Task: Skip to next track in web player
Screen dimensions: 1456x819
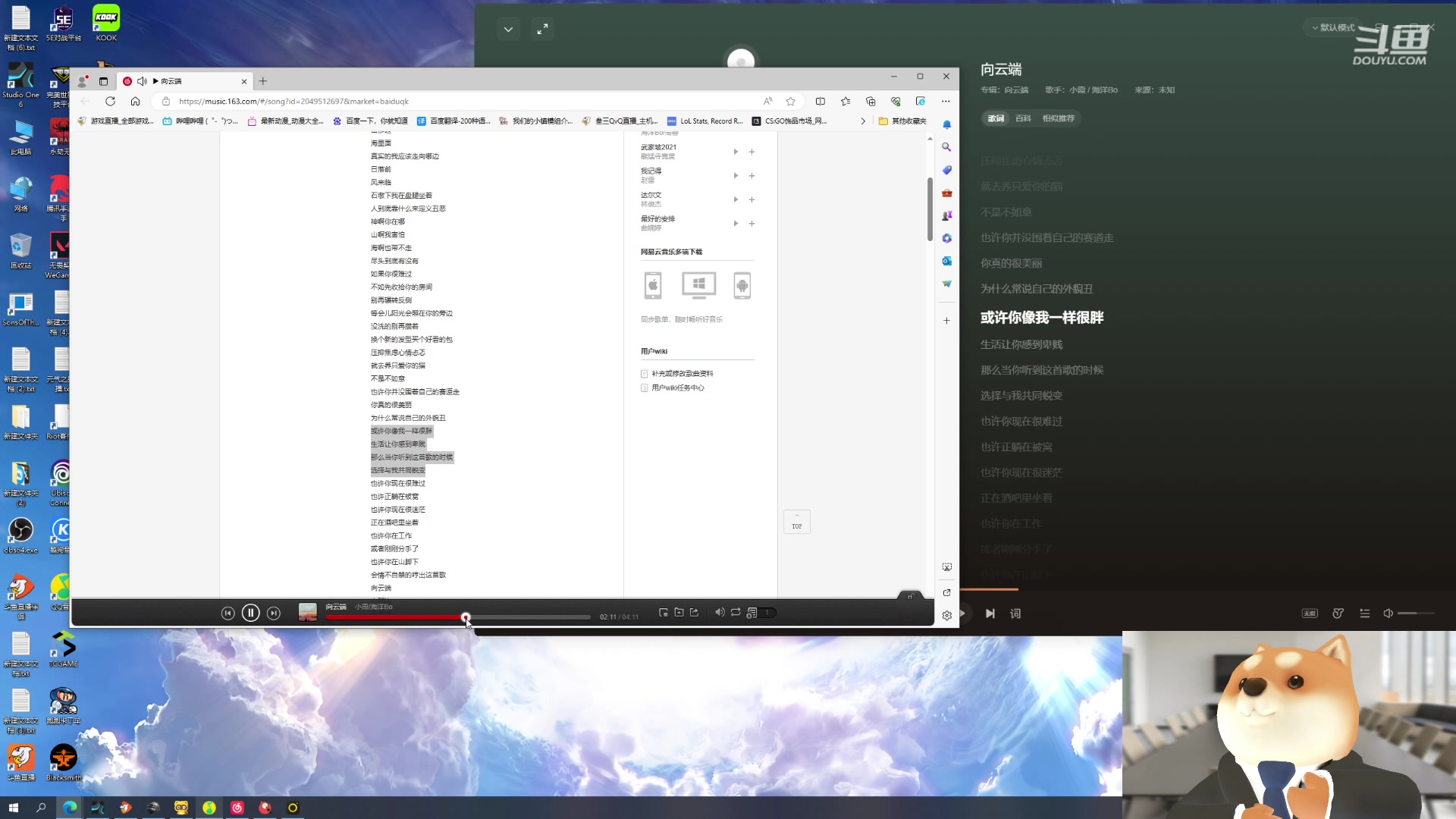Action: 274,613
